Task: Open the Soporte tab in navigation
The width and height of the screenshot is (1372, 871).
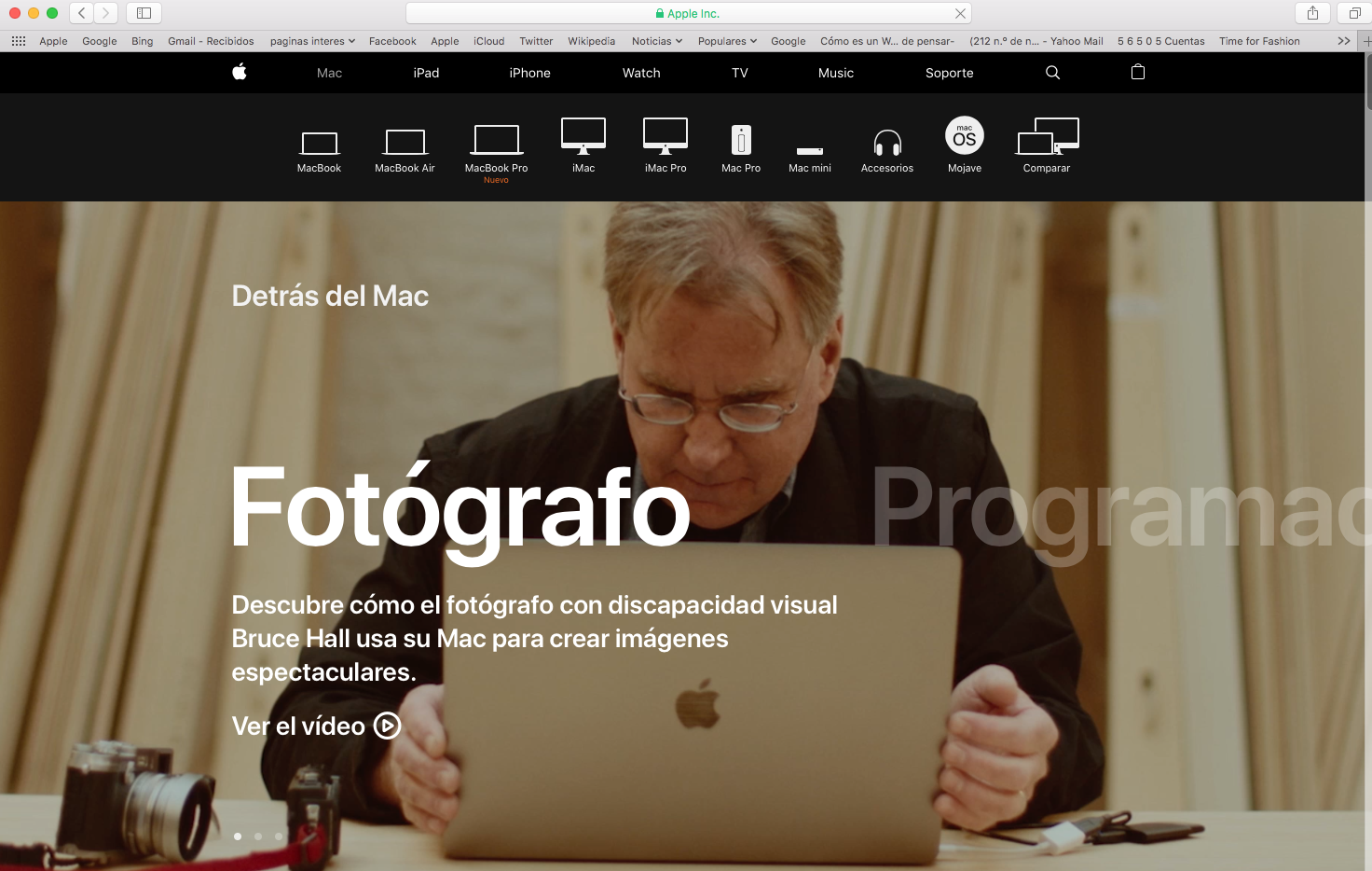Action: coord(949,73)
